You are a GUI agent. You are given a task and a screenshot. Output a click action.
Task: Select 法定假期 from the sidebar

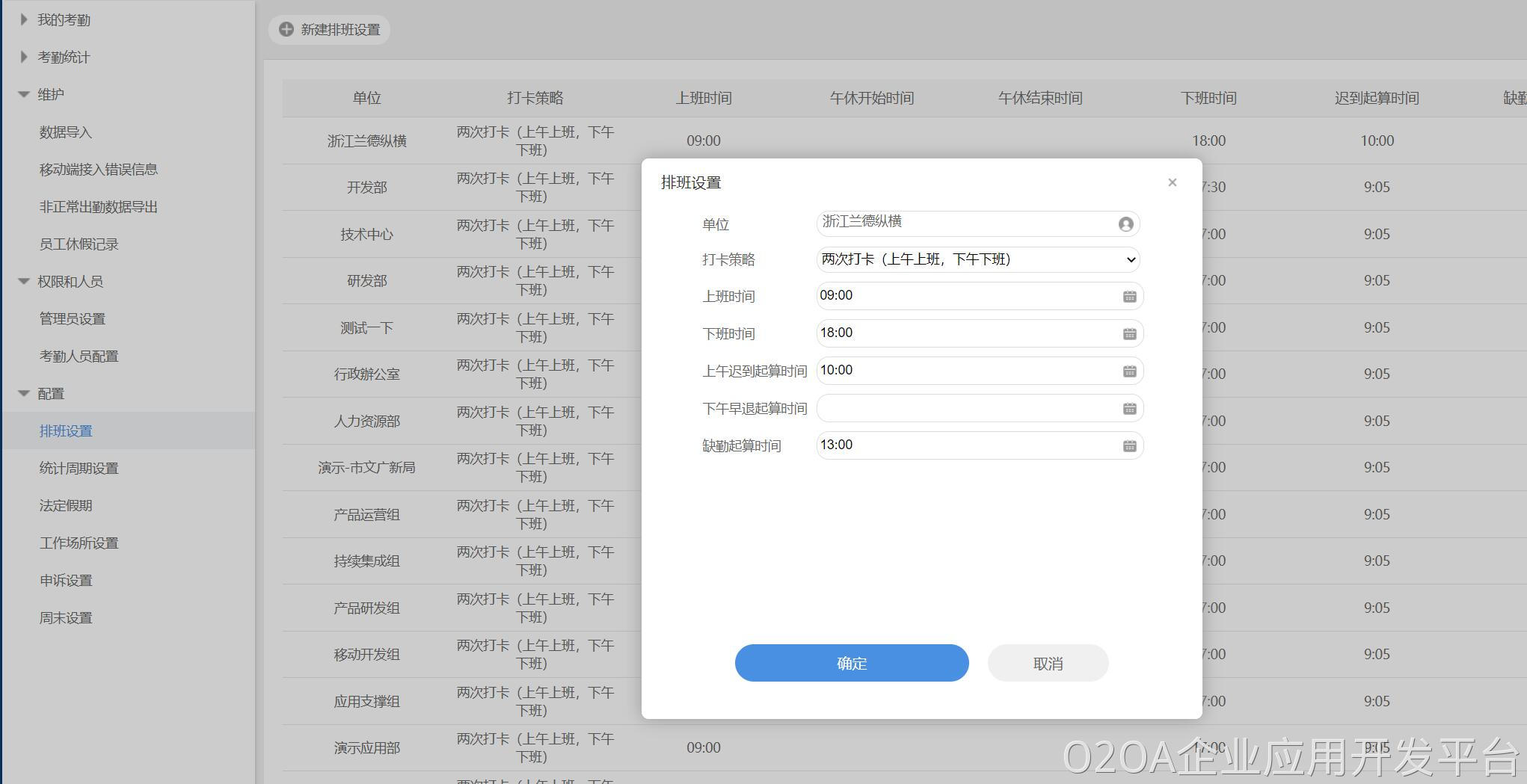tap(66, 506)
